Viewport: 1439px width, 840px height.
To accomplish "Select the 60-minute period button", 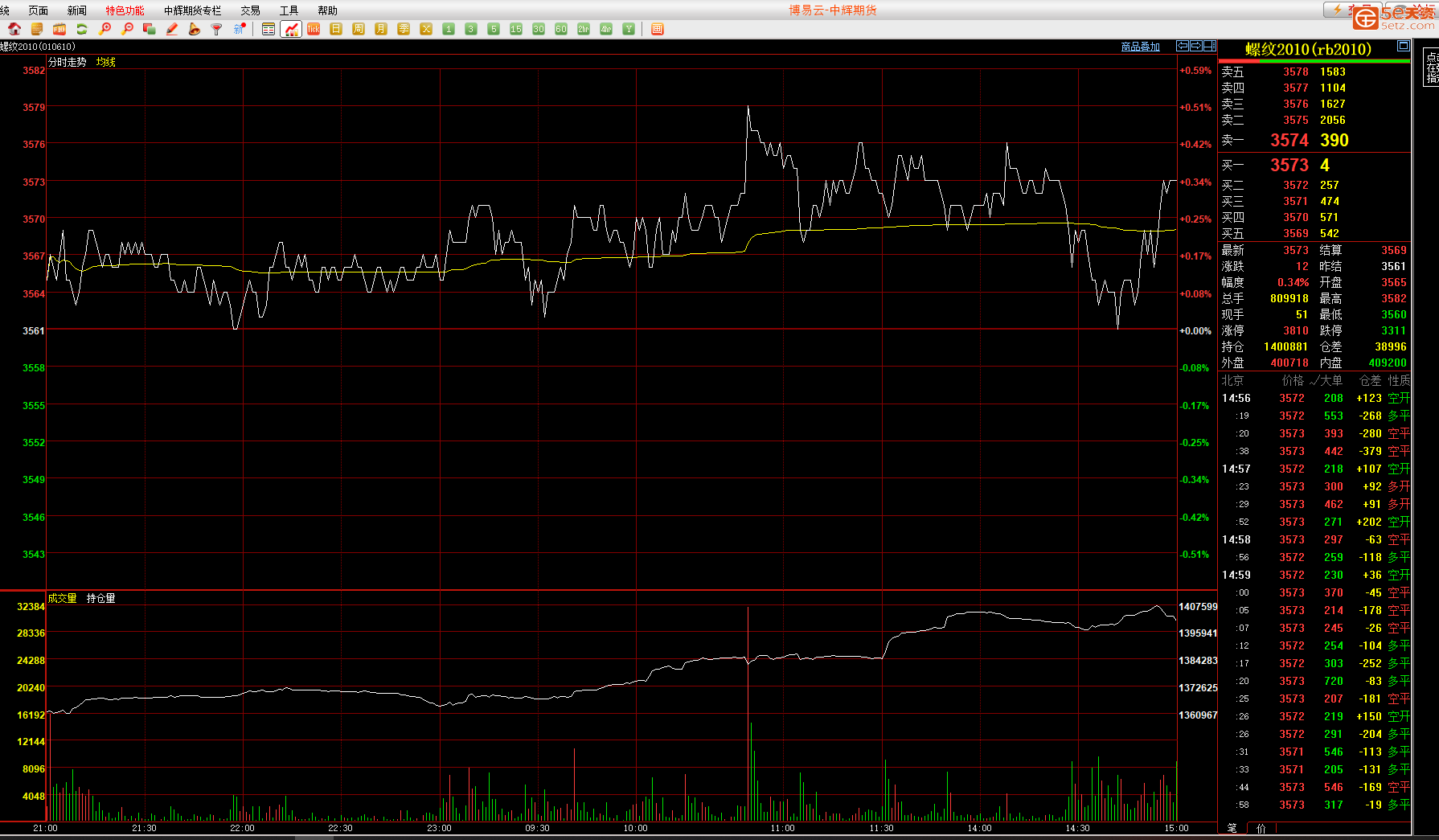I will (561, 29).
